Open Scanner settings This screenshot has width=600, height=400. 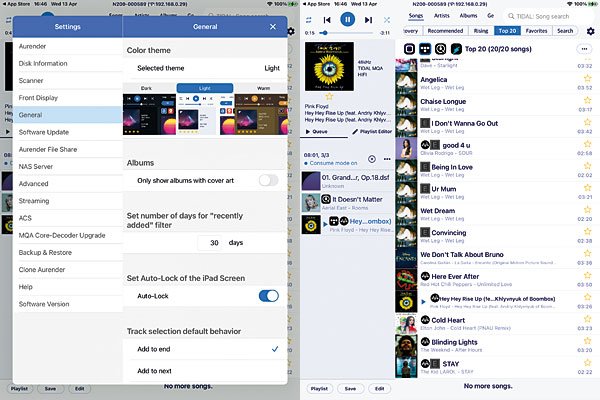coord(68,81)
